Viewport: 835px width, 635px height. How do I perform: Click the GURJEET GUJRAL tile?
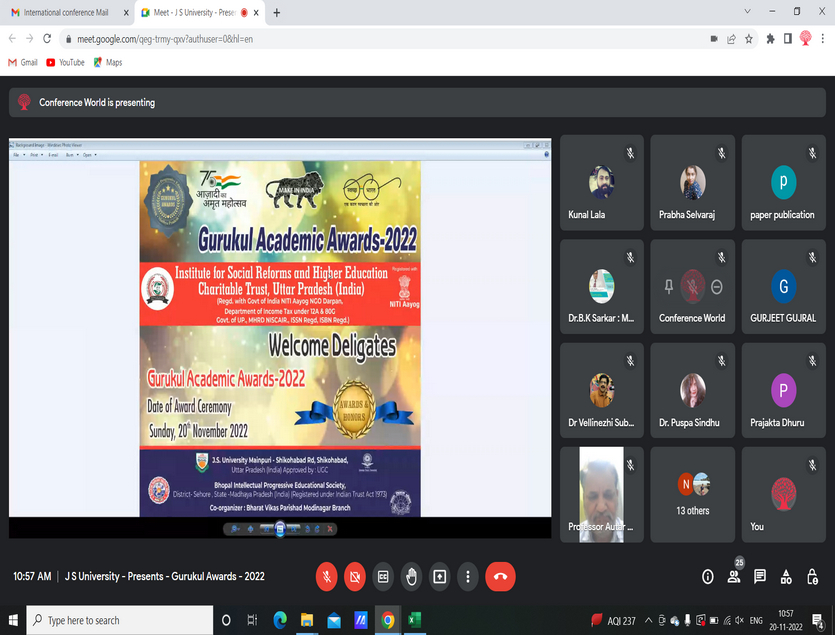tap(783, 287)
